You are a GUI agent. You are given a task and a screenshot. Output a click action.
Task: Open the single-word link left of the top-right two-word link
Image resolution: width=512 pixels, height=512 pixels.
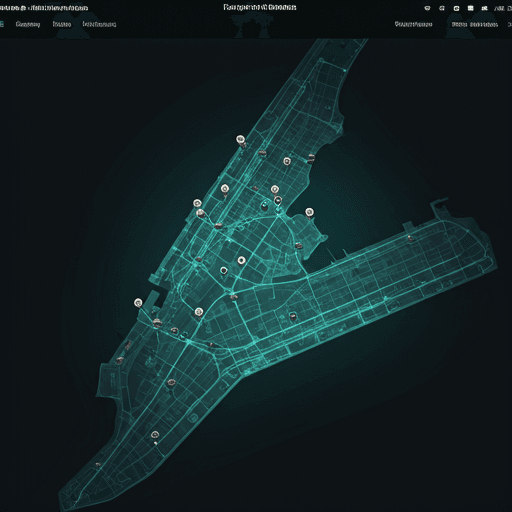tap(413, 24)
